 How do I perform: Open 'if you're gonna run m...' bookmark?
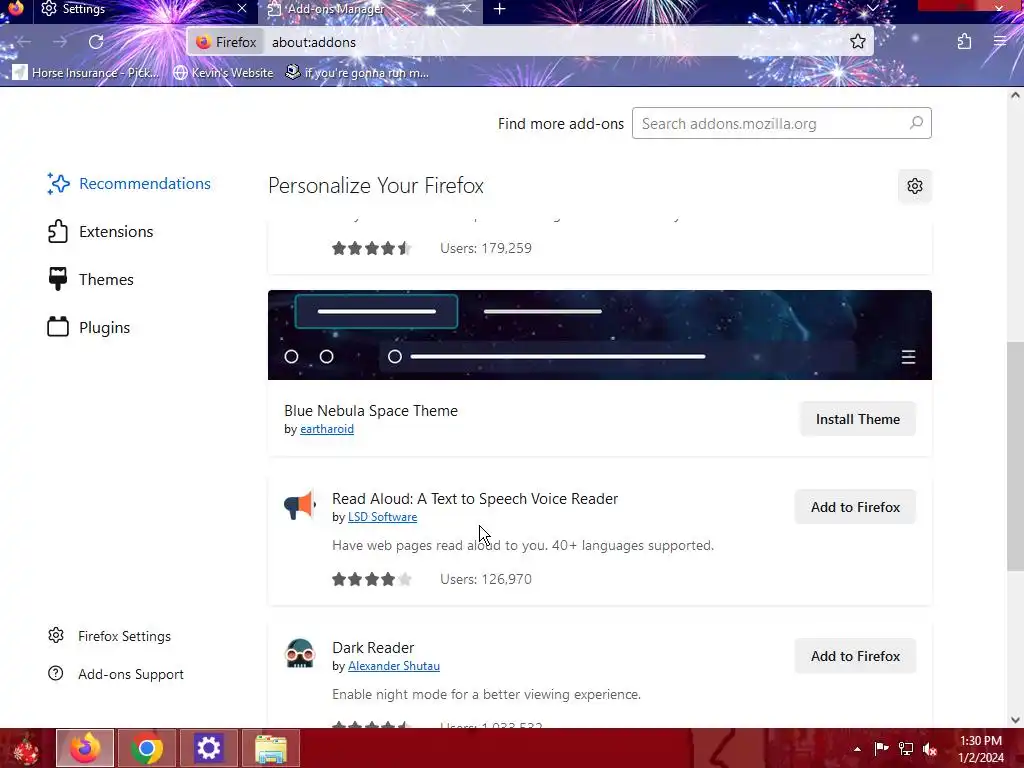click(357, 72)
